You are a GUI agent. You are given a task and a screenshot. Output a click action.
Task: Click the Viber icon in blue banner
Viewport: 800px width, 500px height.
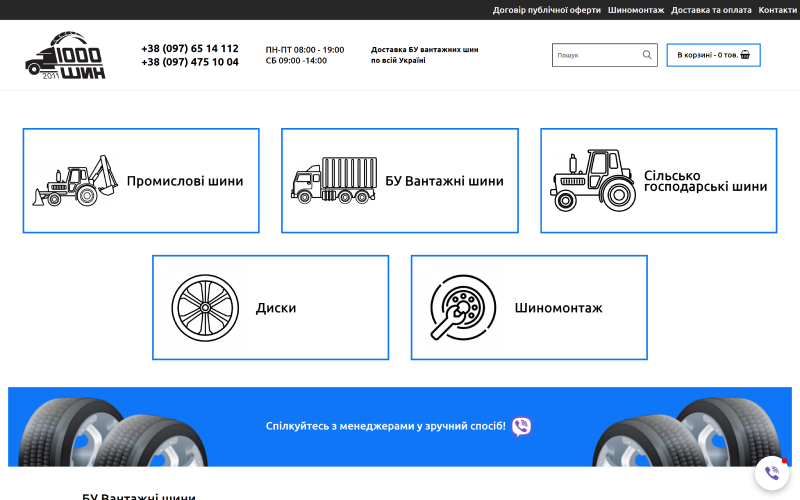[521, 427]
